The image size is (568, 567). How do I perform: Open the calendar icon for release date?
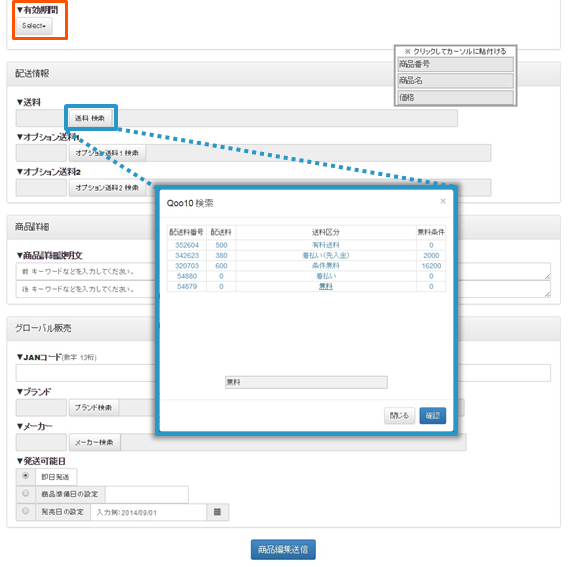click(217, 512)
